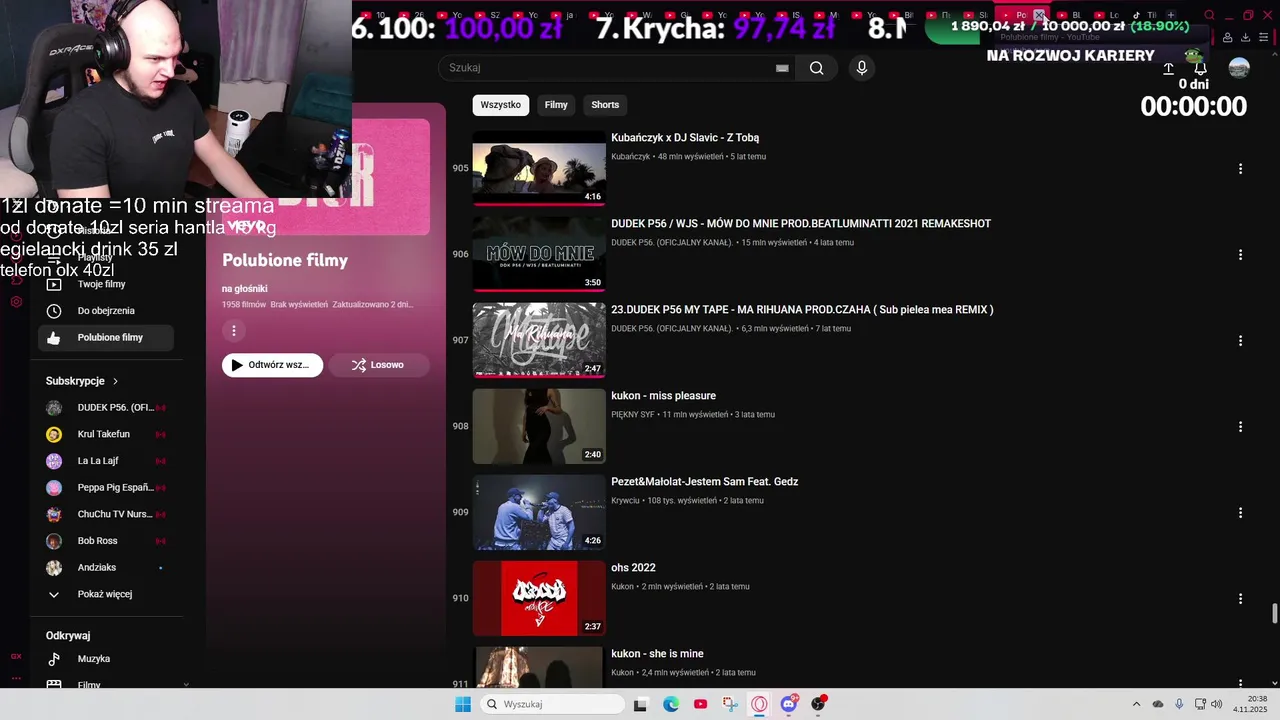Play the MÓW DO MNIE thumbnail

point(539,254)
